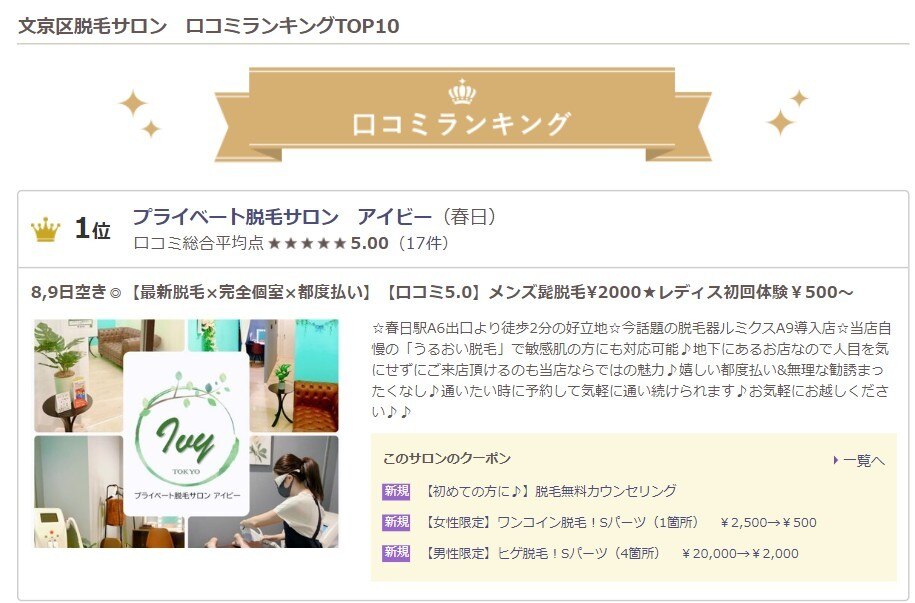The height and width of the screenshot is (603, 915).
Task: Select 脱毛無料カウンセリング coupon
Action: (550, 491)
